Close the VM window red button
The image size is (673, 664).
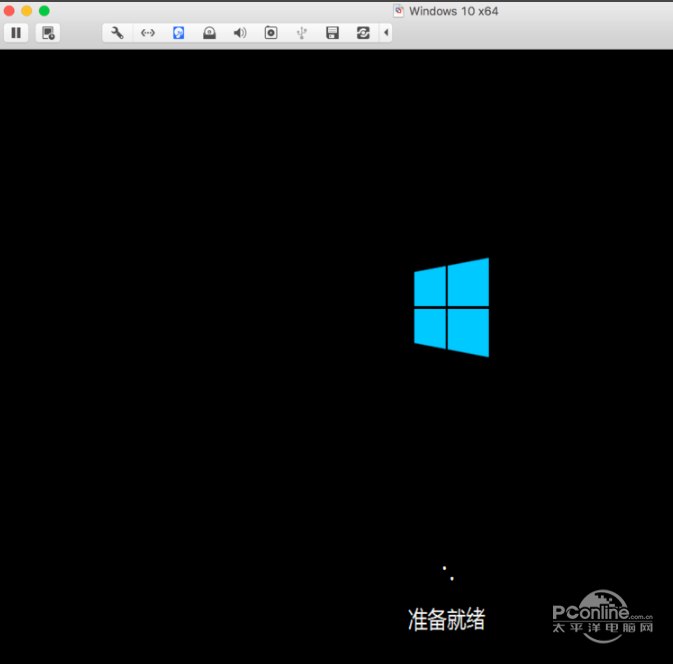point(9,10)
